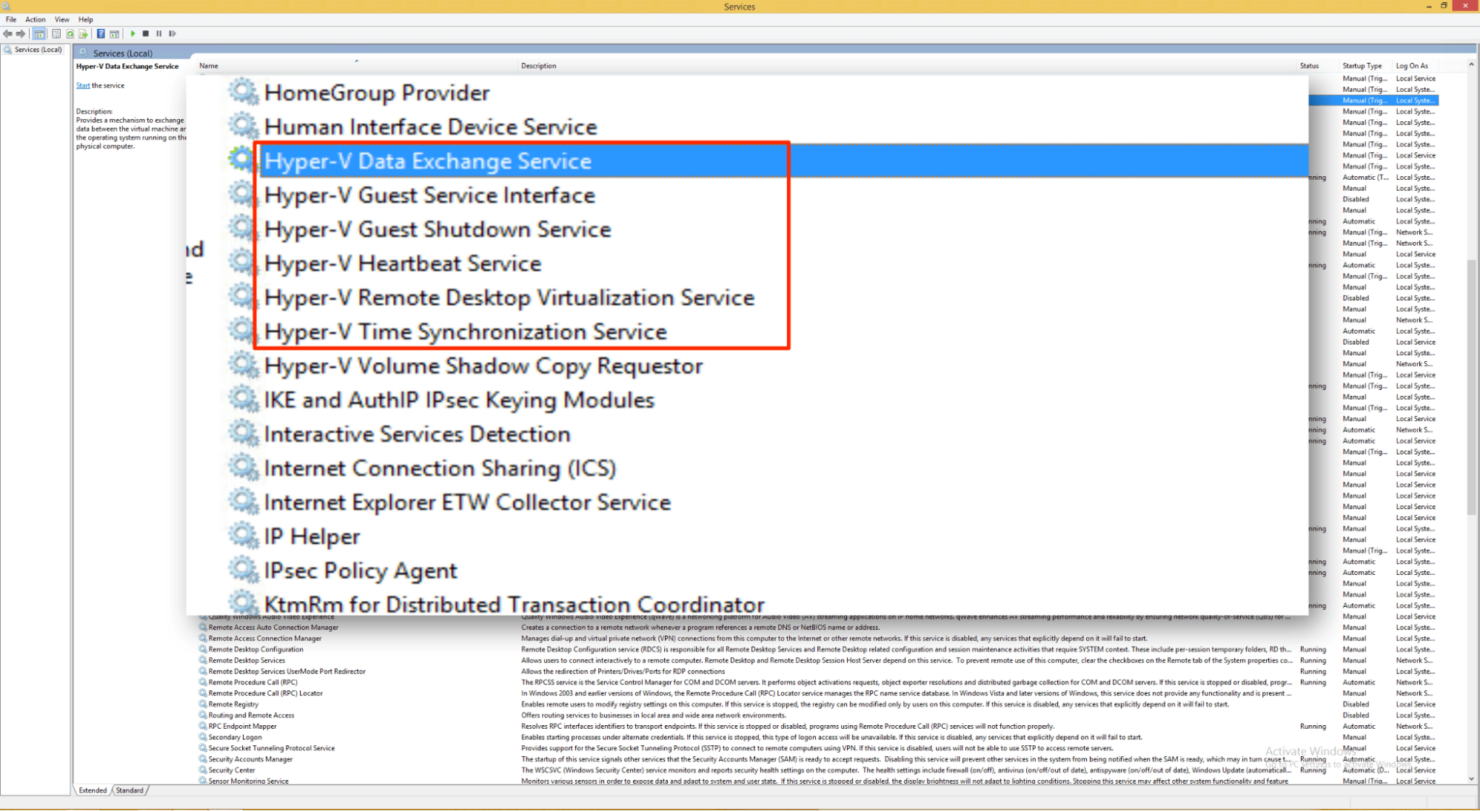Click the Export List toolbar icon

(x=83, y=33)
